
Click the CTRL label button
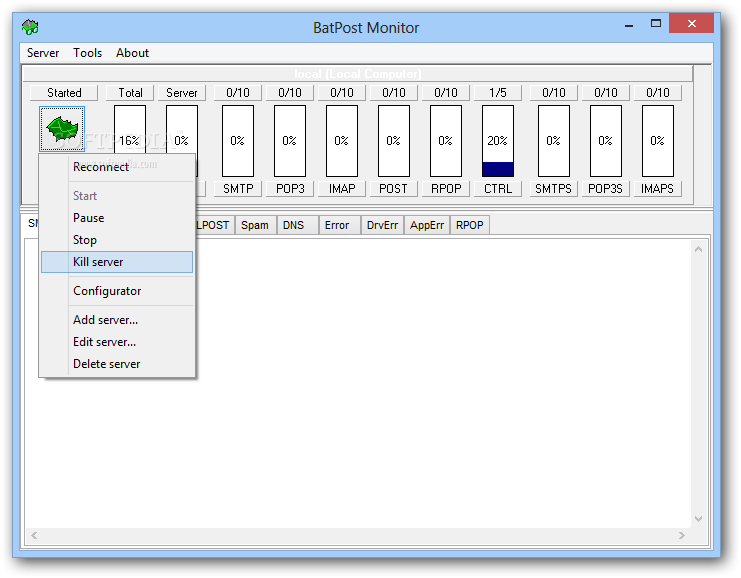pos(498,189)
